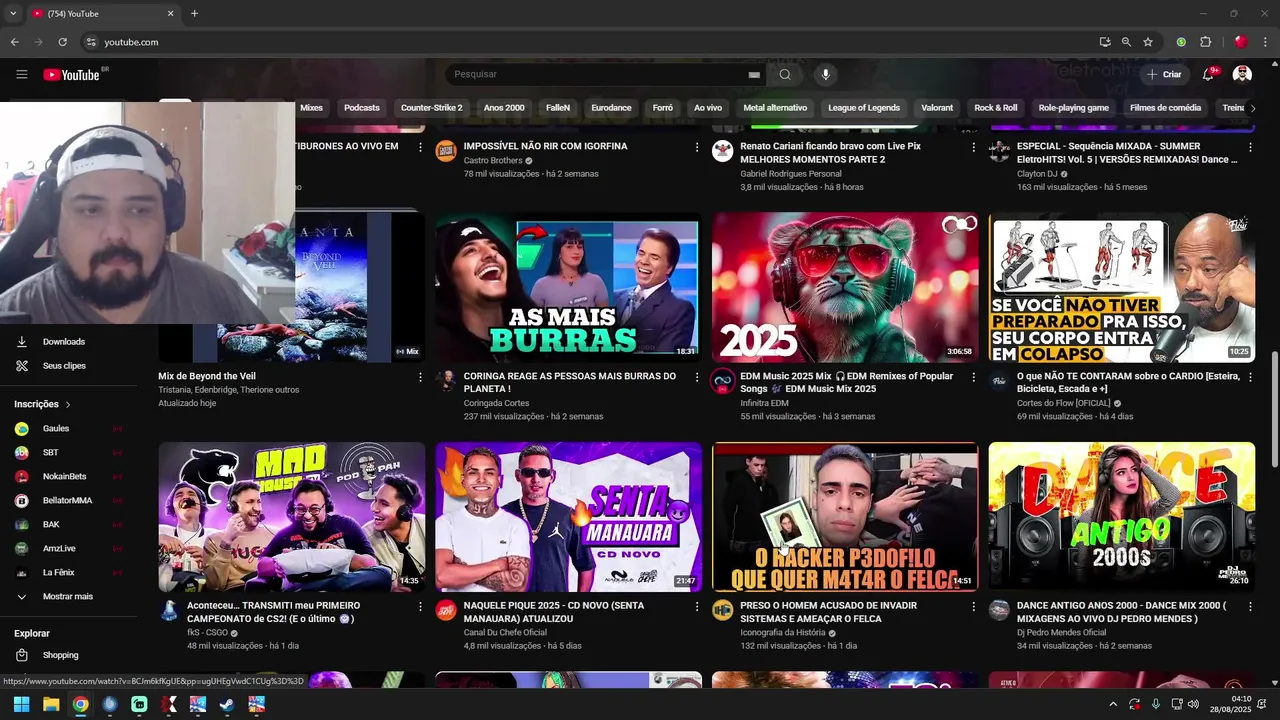Open the YouTube account avatar menu

1242,74
